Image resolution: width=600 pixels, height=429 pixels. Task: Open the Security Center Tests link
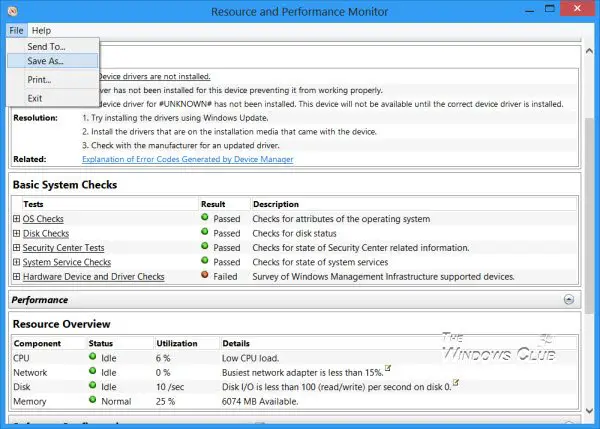click(x=63, y=248)
